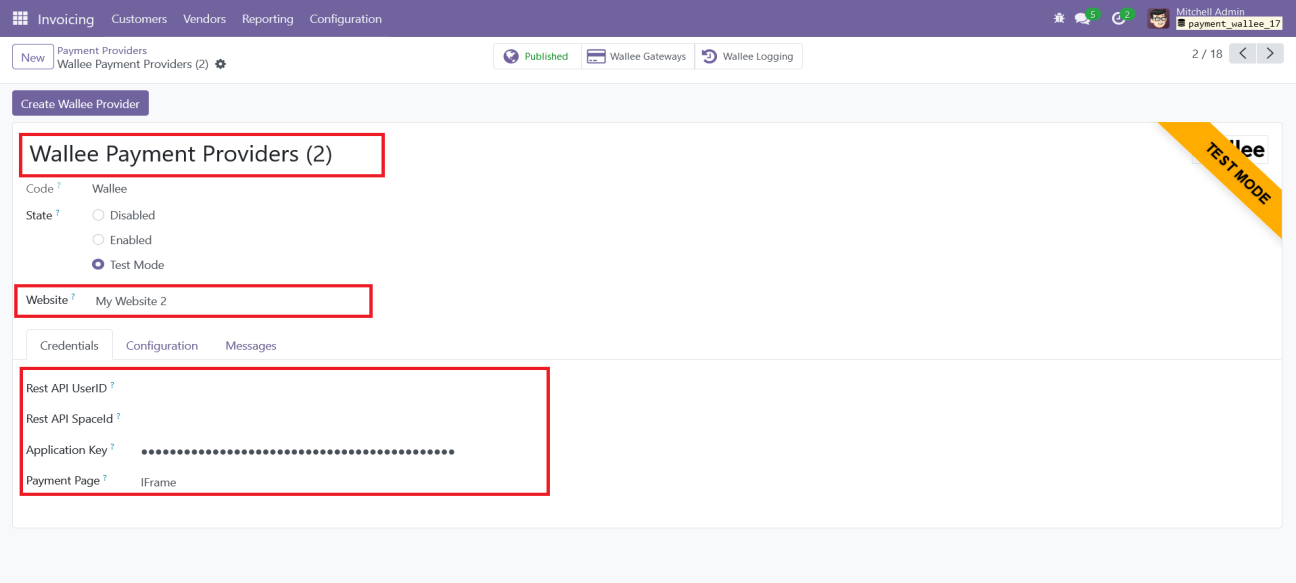This screenshot has height=583, width=1296.
Task: Click the Payment Providers breadcrumb link
Action: 102,50
